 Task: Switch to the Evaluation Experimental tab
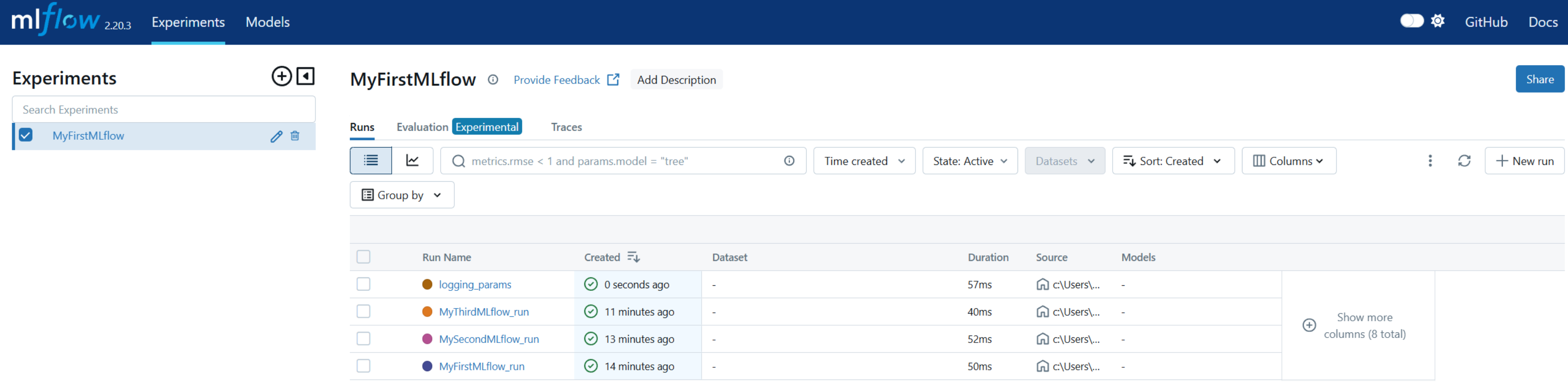point(459,126)
